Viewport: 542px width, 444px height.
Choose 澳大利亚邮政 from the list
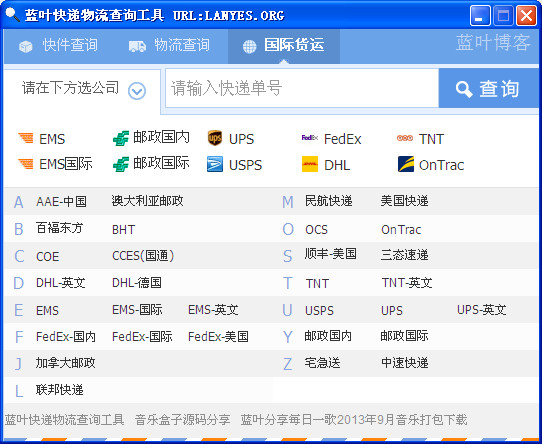click(147, 201)
